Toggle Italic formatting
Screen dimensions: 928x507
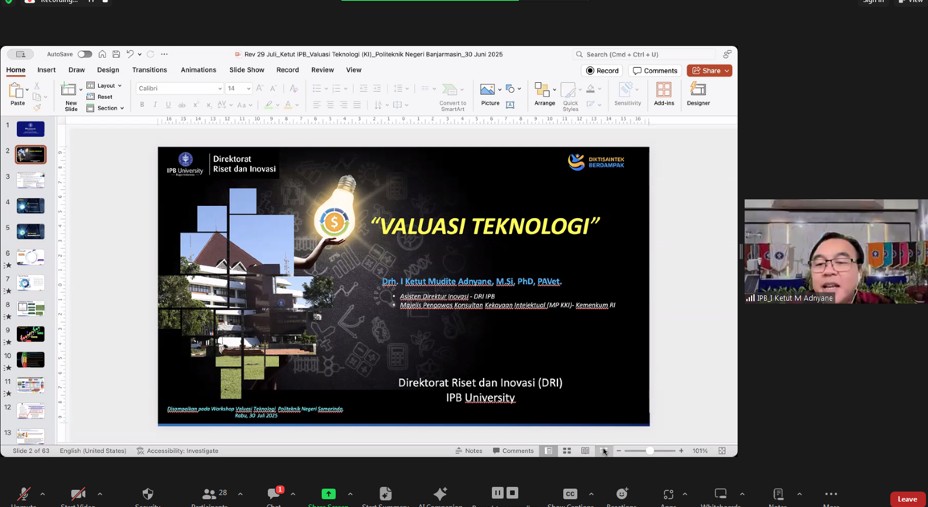point(155,105)
